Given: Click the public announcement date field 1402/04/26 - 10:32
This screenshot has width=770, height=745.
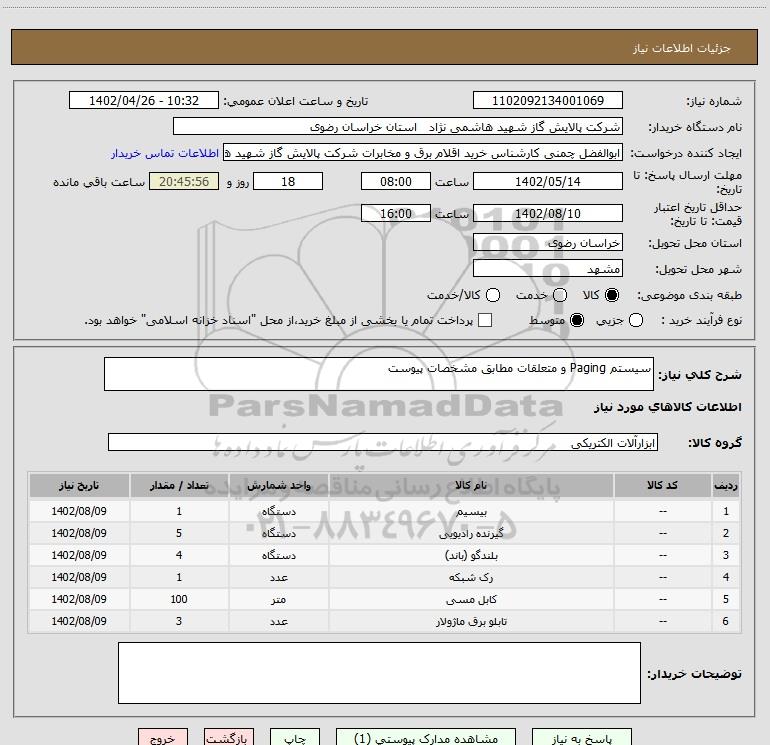Looking at the screenshot, I should (x=144, y=100).
